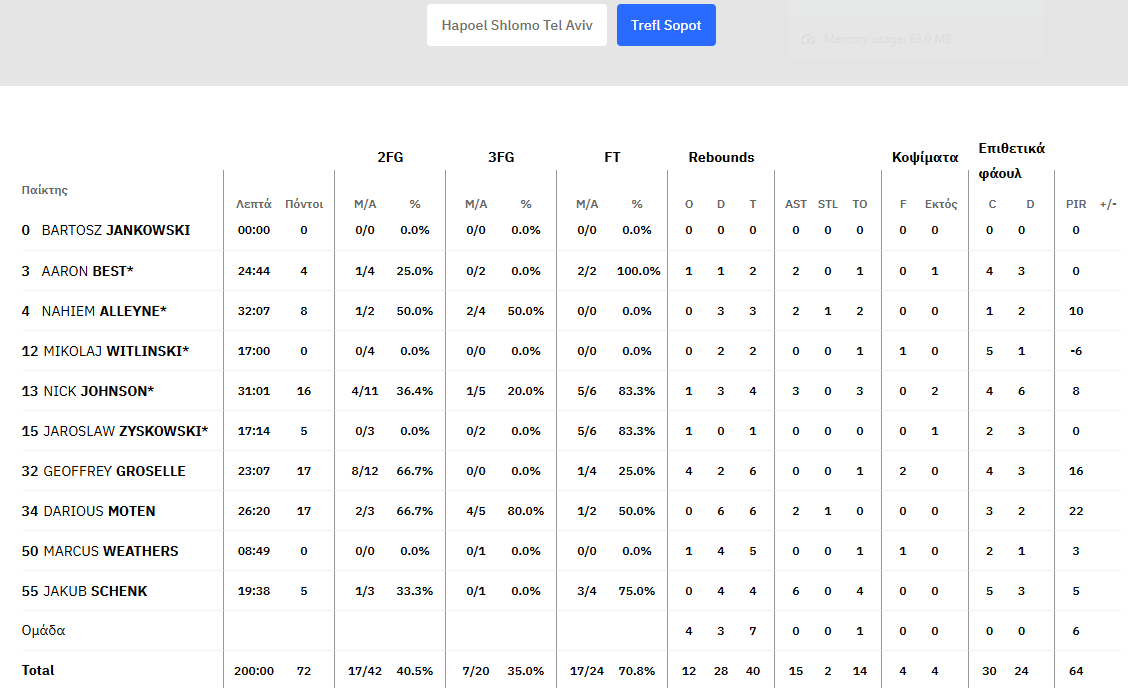Click the Ομάδα row label

(43, 630)
